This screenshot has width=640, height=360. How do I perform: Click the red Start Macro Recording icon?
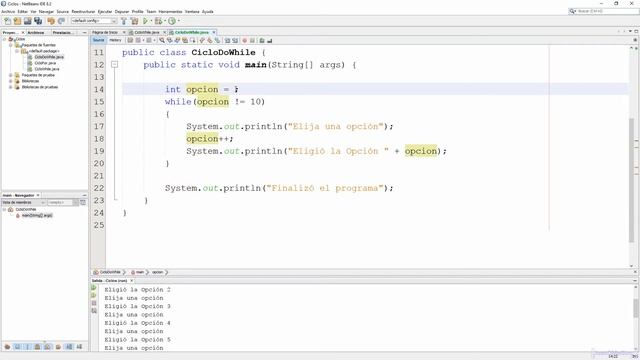pos(244,40)
